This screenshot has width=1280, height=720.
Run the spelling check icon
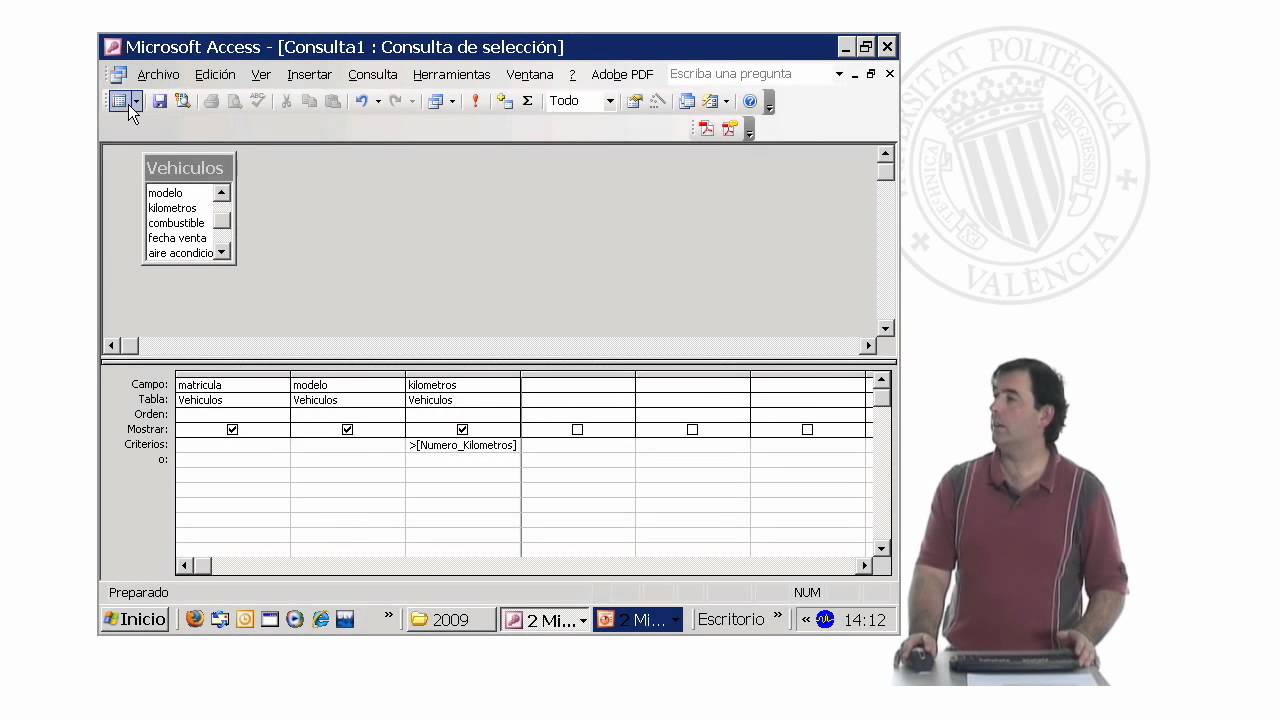[x=257, y=101]
